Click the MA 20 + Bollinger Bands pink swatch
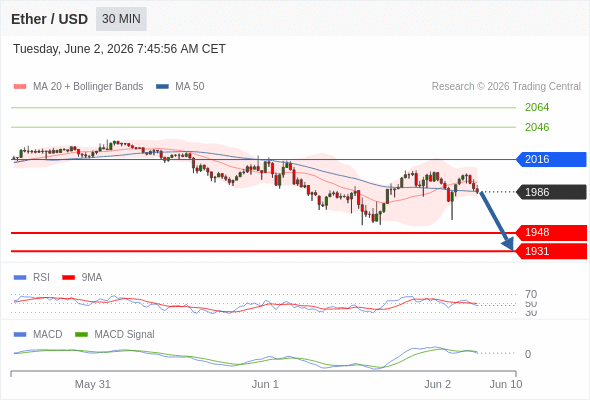This screenshot has width=590, height=400. (x=20, y=87)
